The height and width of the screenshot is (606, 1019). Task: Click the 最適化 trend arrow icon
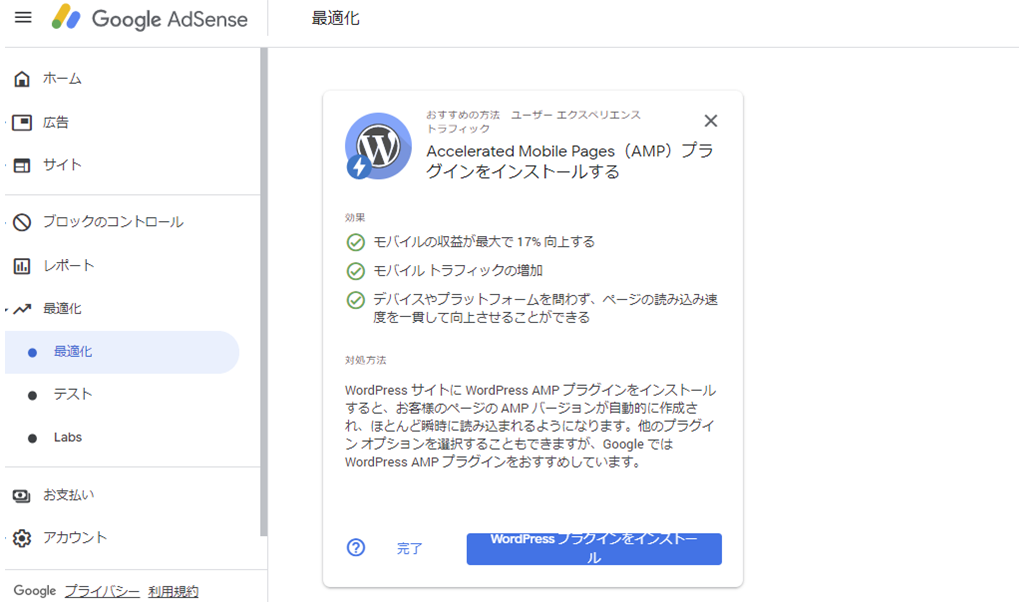[x=21, y=309]
